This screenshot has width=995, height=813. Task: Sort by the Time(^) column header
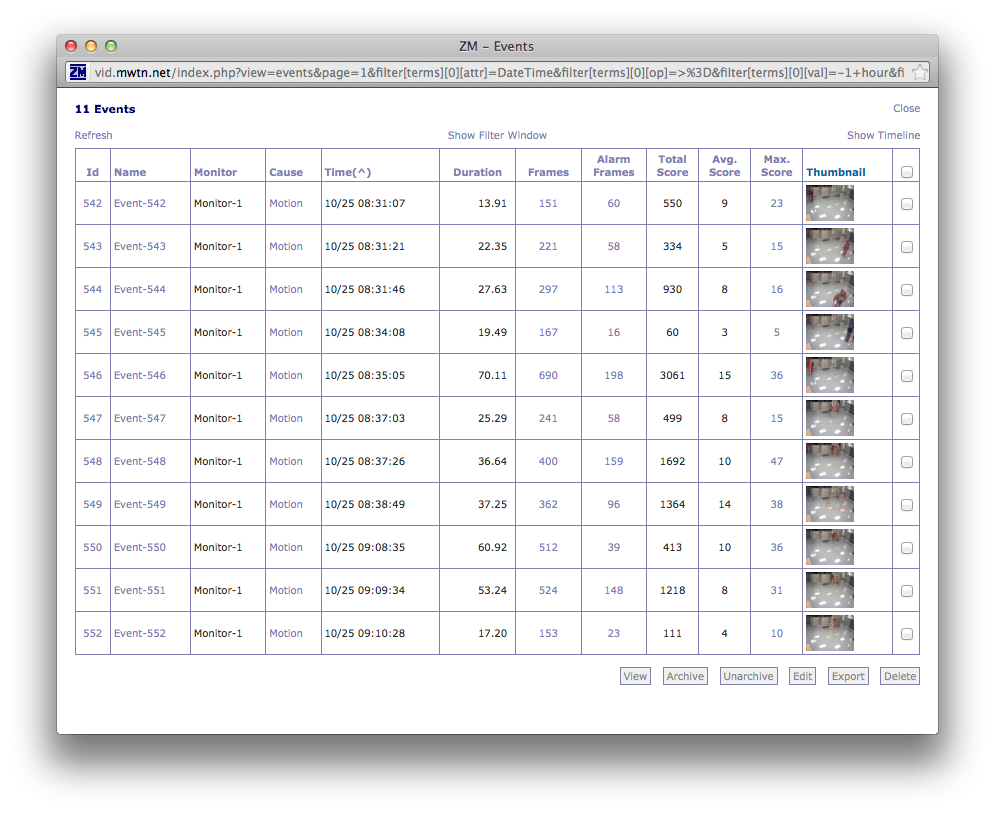348,172
